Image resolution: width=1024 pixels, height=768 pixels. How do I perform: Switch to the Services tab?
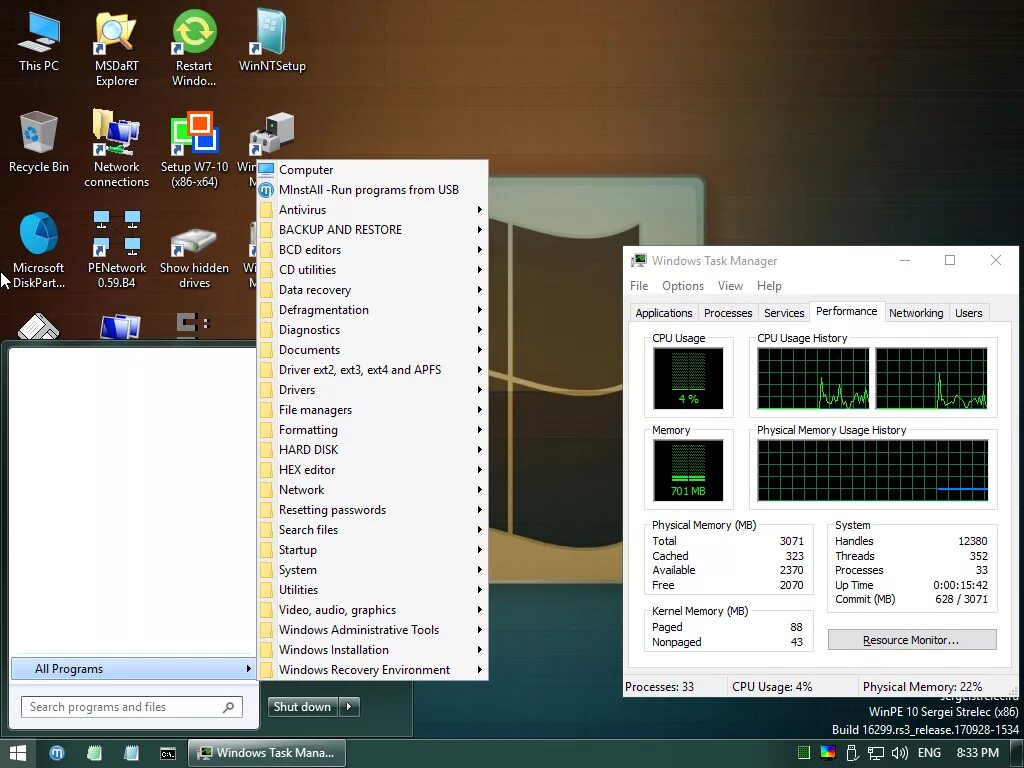point(784,313)
